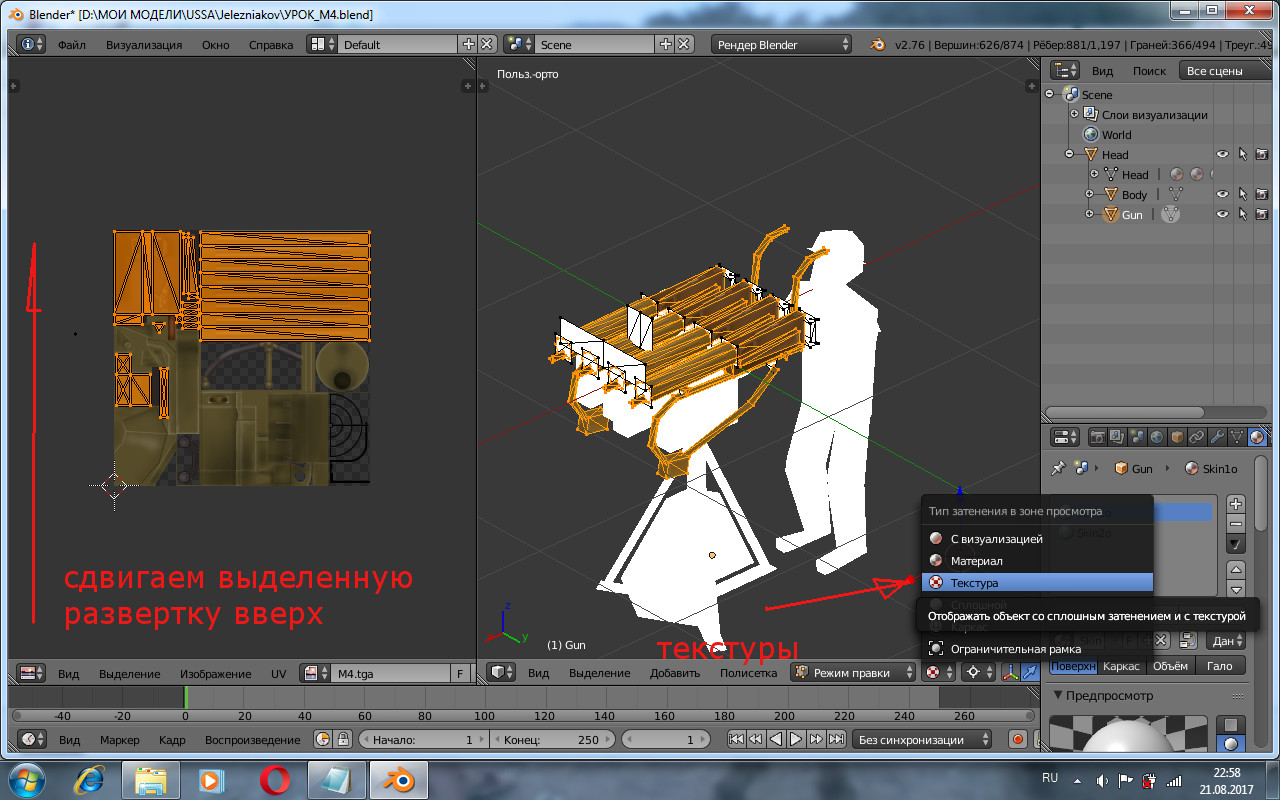This screenshot has height=800, width=1280.
Task: Click the End frame field
Action: coord(551,740)
